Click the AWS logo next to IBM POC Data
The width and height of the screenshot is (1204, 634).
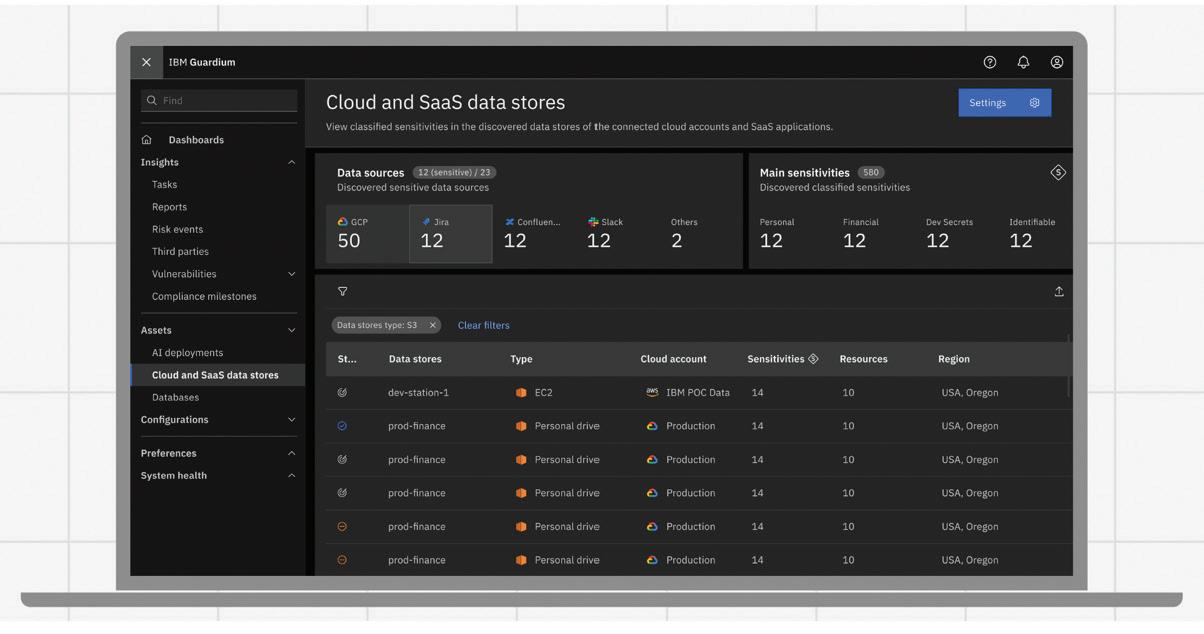pyautogui.click(x=652, y=393)
